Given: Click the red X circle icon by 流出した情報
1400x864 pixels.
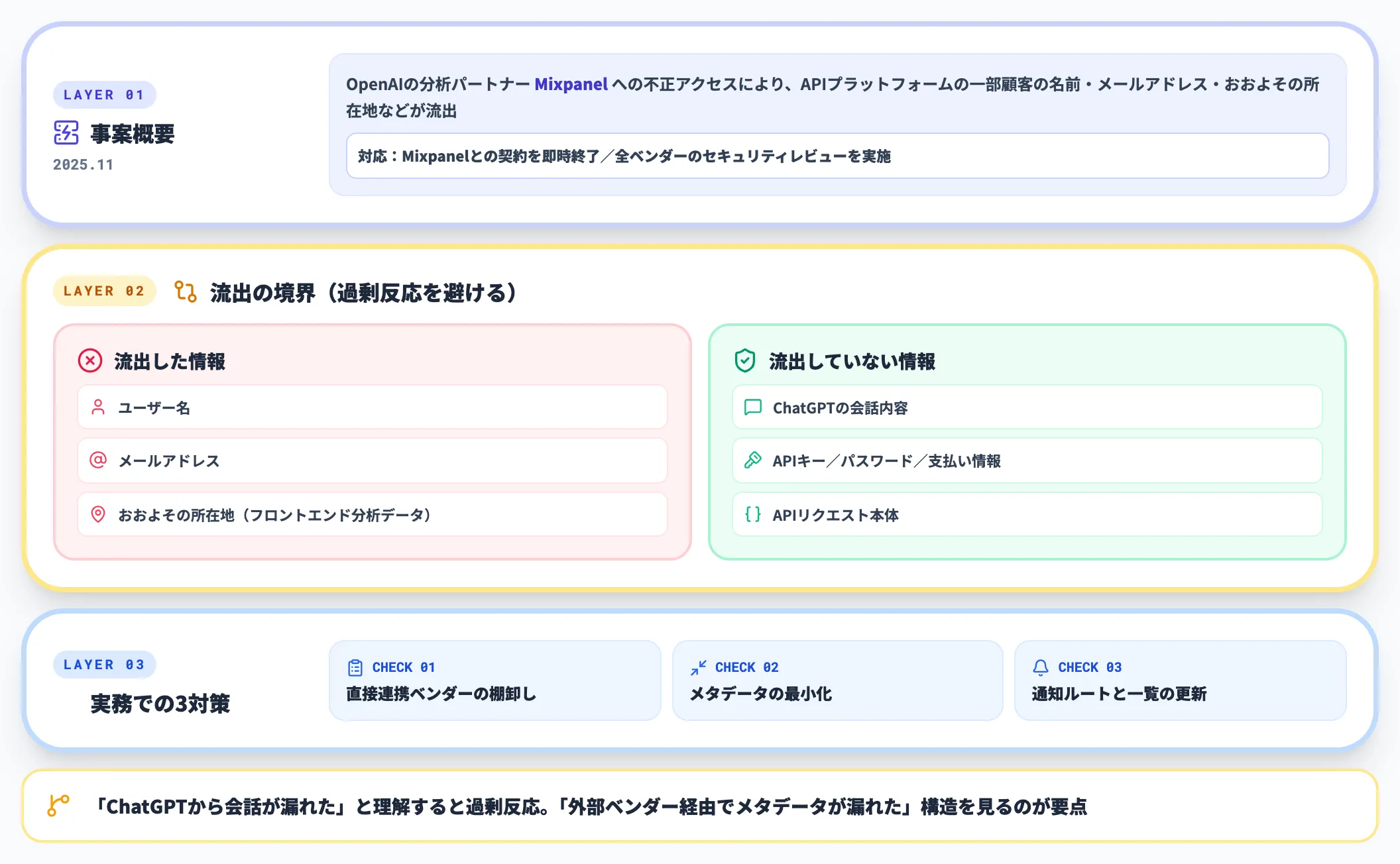Looking at the screenshot, I should pos(90,361).
